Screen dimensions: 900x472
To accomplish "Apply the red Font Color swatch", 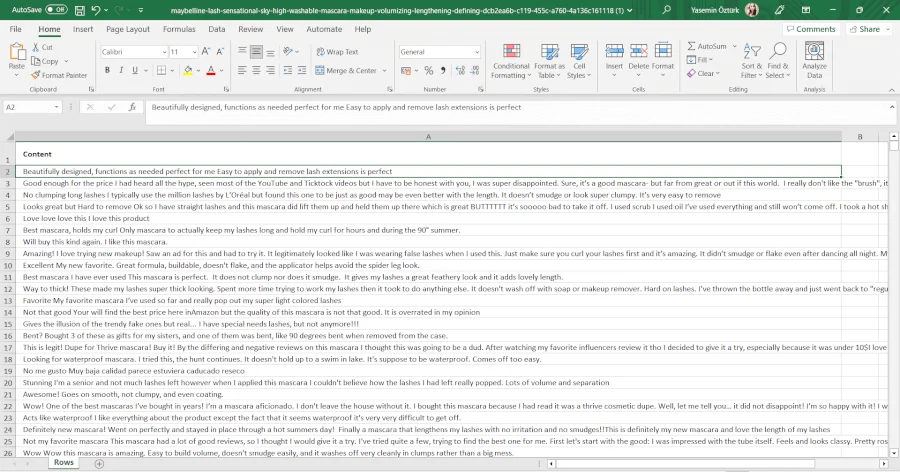I will [211, 70].
